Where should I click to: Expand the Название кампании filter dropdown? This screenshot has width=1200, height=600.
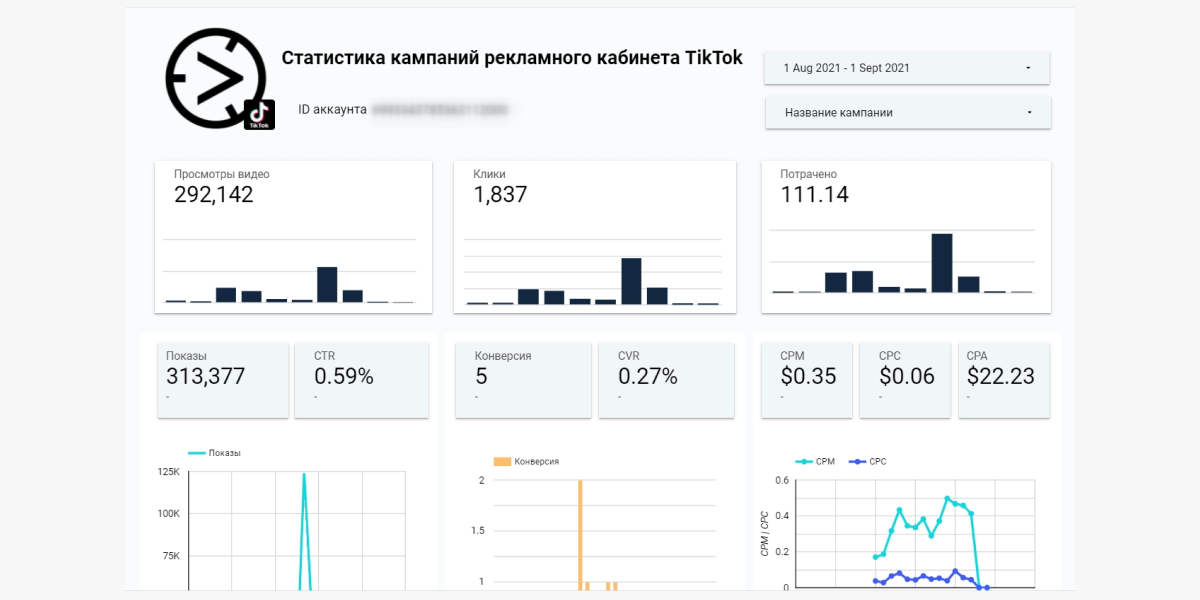point(907,113)
